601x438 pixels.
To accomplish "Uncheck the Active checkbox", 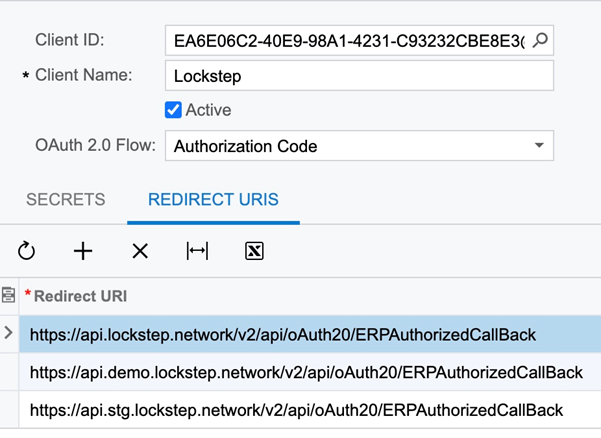I will (173, 110).
